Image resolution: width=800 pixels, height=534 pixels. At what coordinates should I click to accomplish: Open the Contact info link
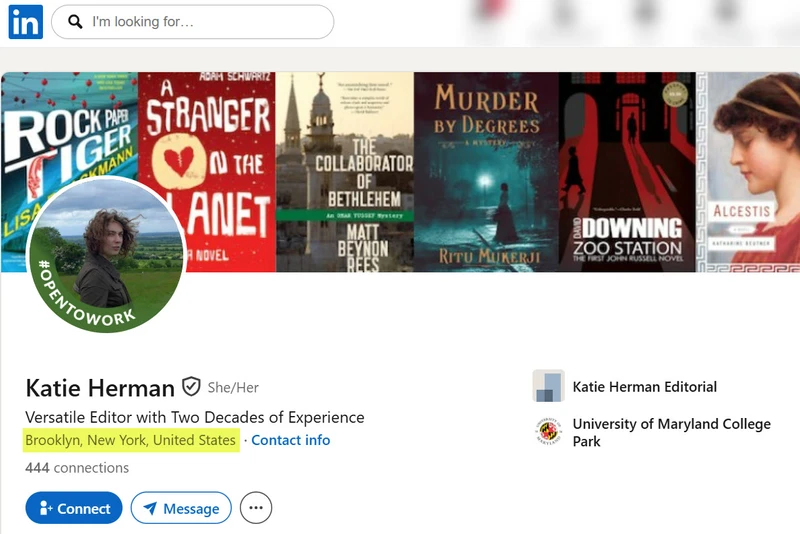click(x=290, y=440)
